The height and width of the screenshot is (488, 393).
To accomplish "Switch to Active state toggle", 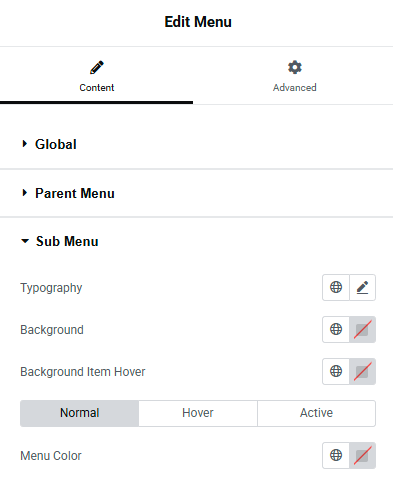I will point(316,413).
